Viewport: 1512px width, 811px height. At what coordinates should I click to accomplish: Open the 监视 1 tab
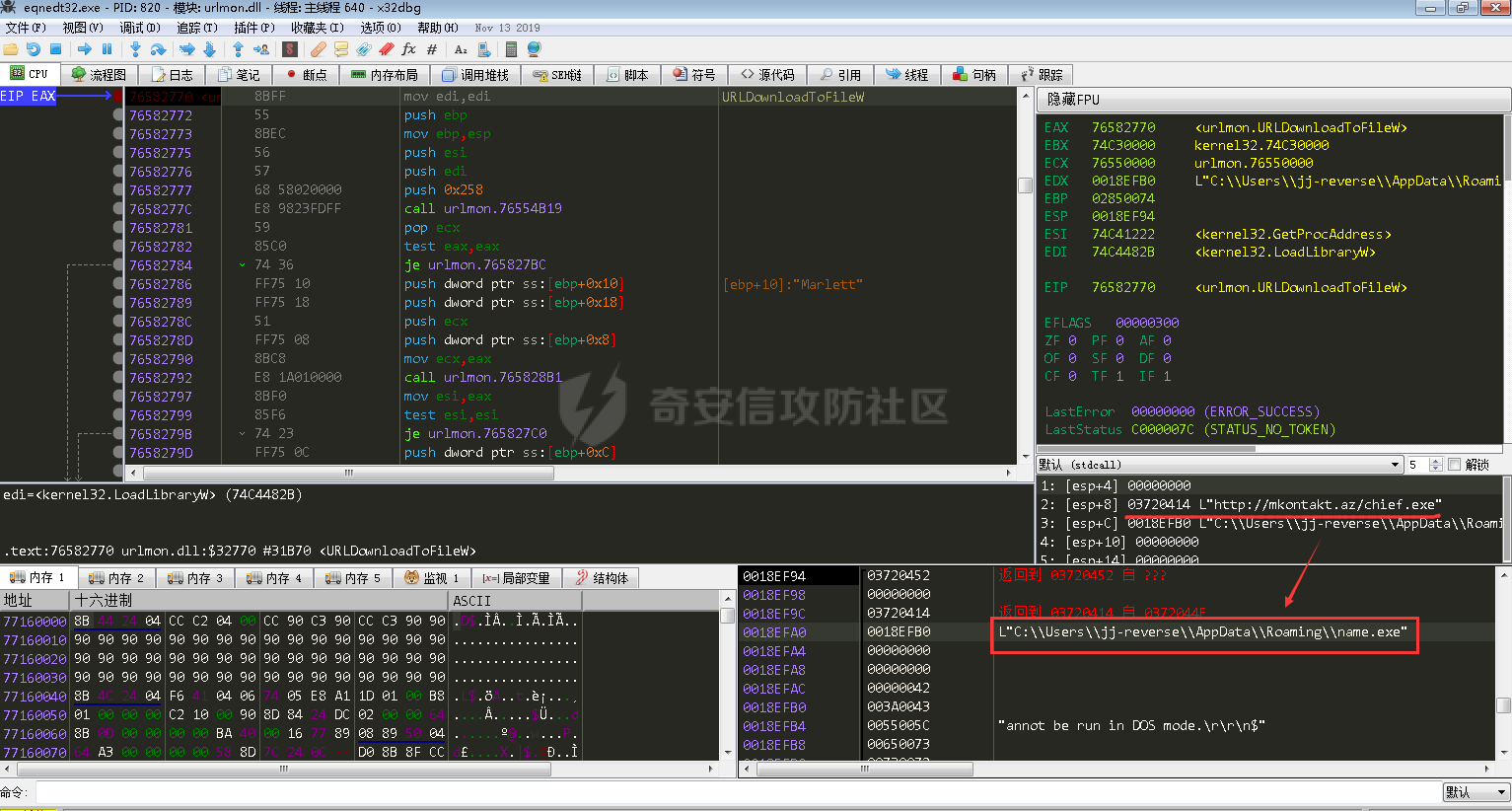pos(432,578)
